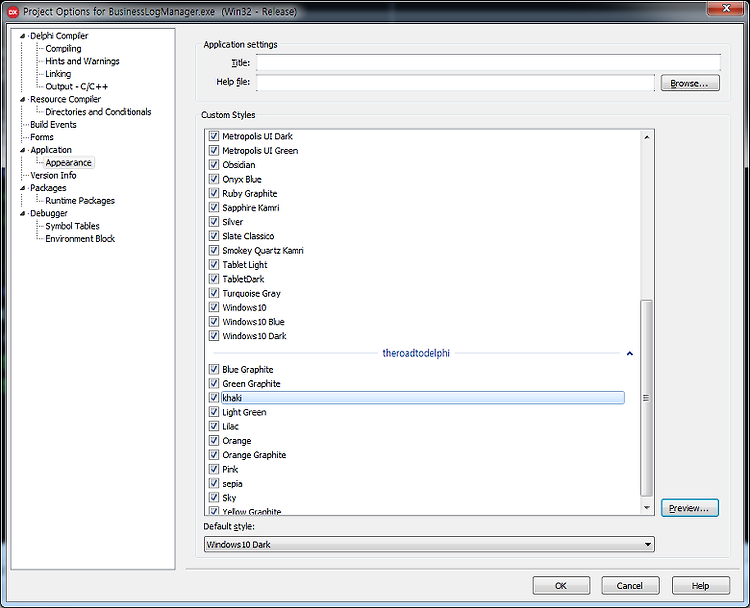Open Help for project options
This screenshot has height=608, width=750.
click(701, 586)
